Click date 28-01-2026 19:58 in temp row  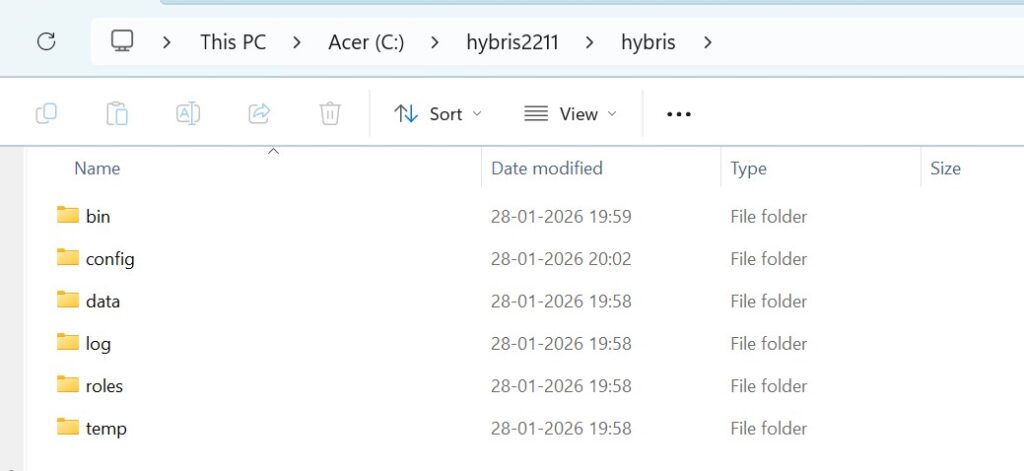click(561, 429)
